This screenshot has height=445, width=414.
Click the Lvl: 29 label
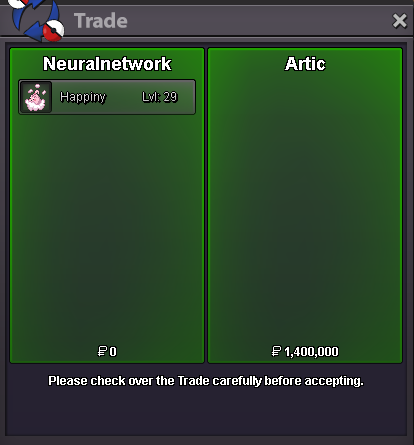[x=159, y=97]
